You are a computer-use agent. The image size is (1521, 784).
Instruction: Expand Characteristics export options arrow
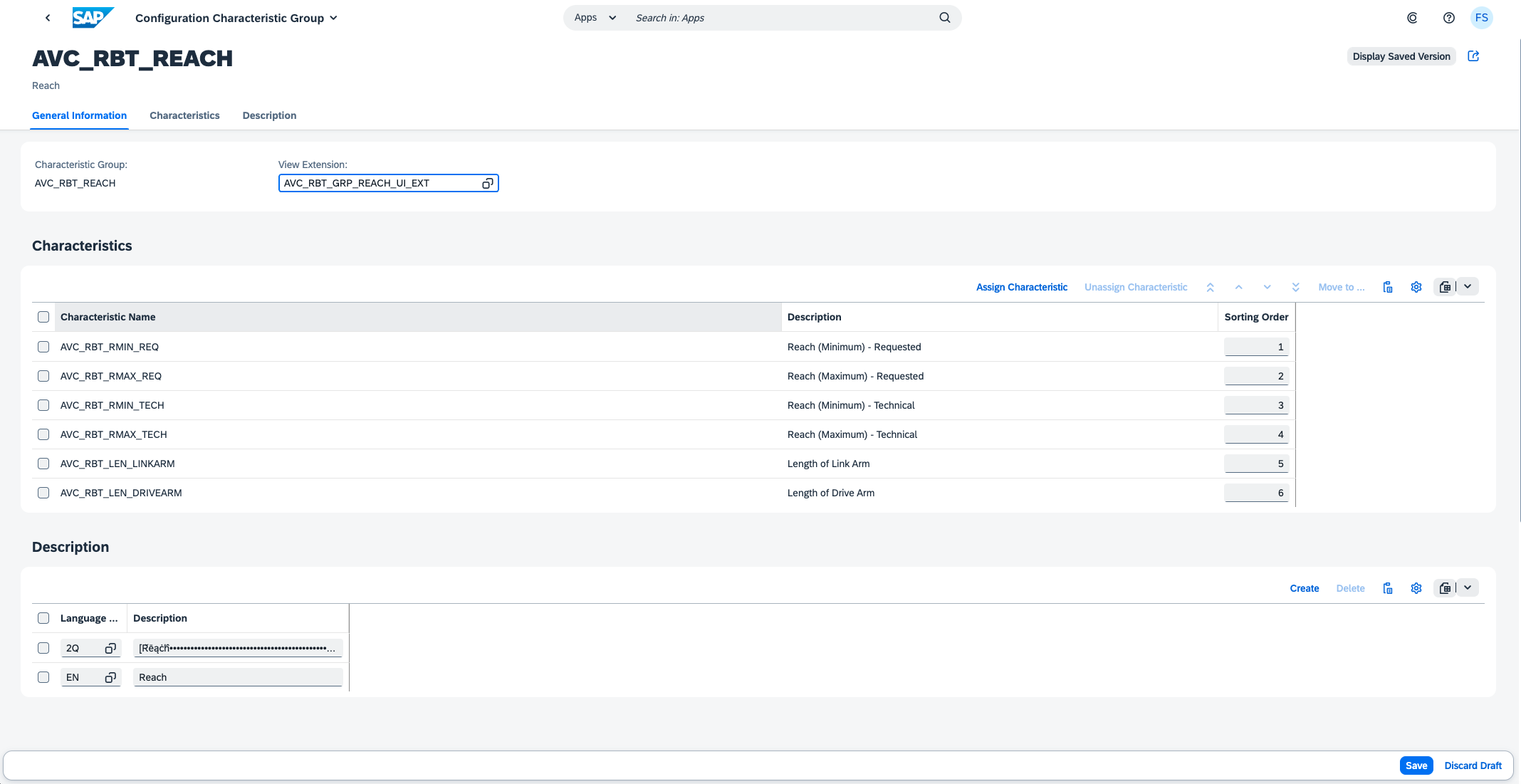(x=1468, y=287)
